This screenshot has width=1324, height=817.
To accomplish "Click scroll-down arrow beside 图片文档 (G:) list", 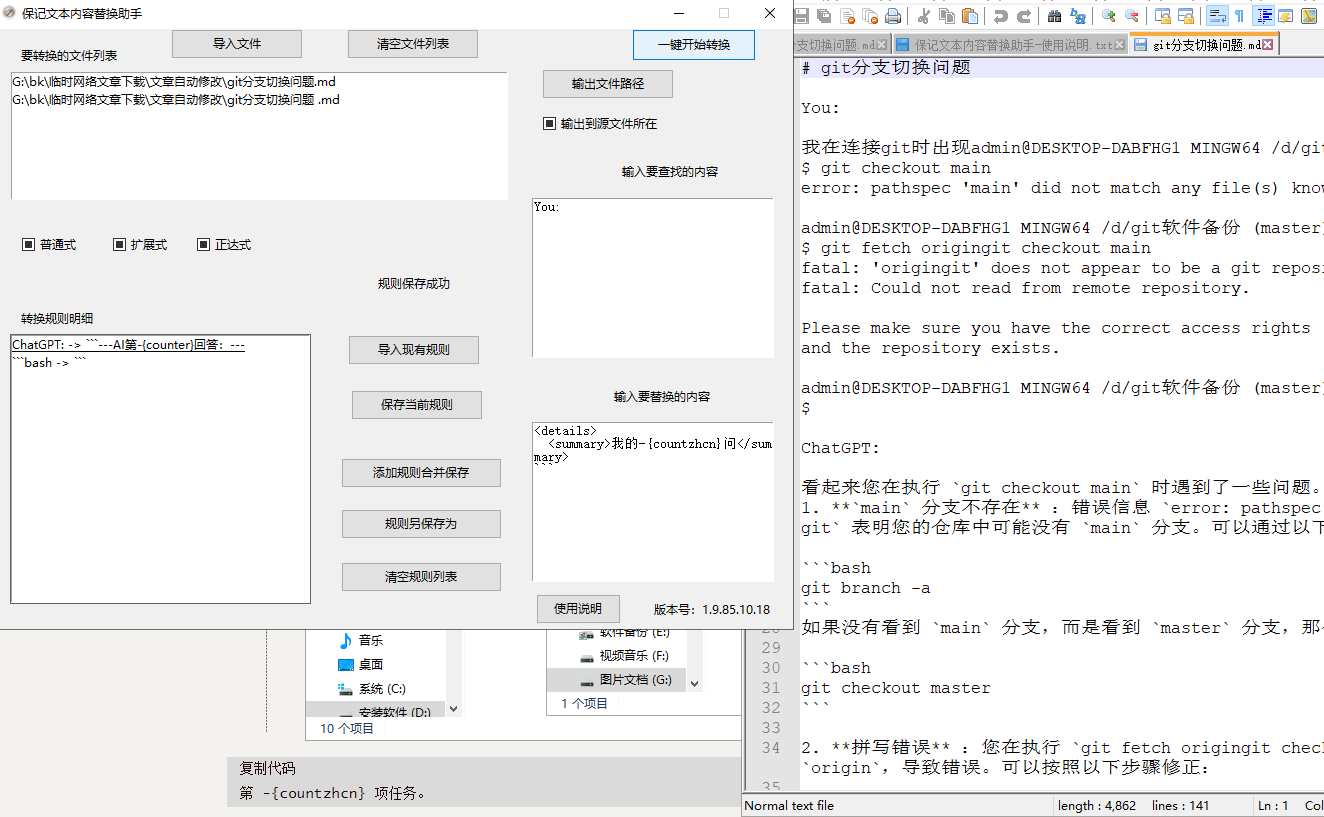I will 695,684.
